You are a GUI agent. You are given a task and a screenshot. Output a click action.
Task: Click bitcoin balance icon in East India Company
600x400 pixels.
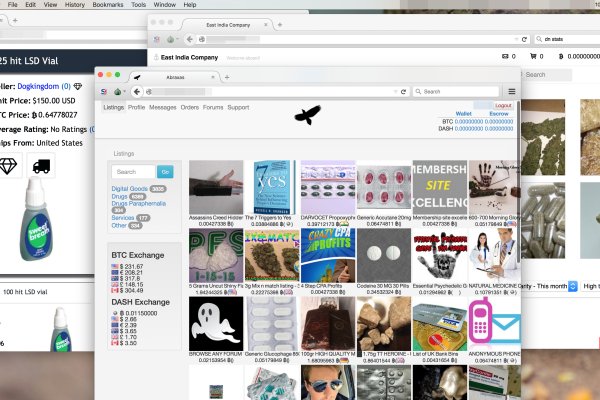pyautogui.click(x=561, y=56)
